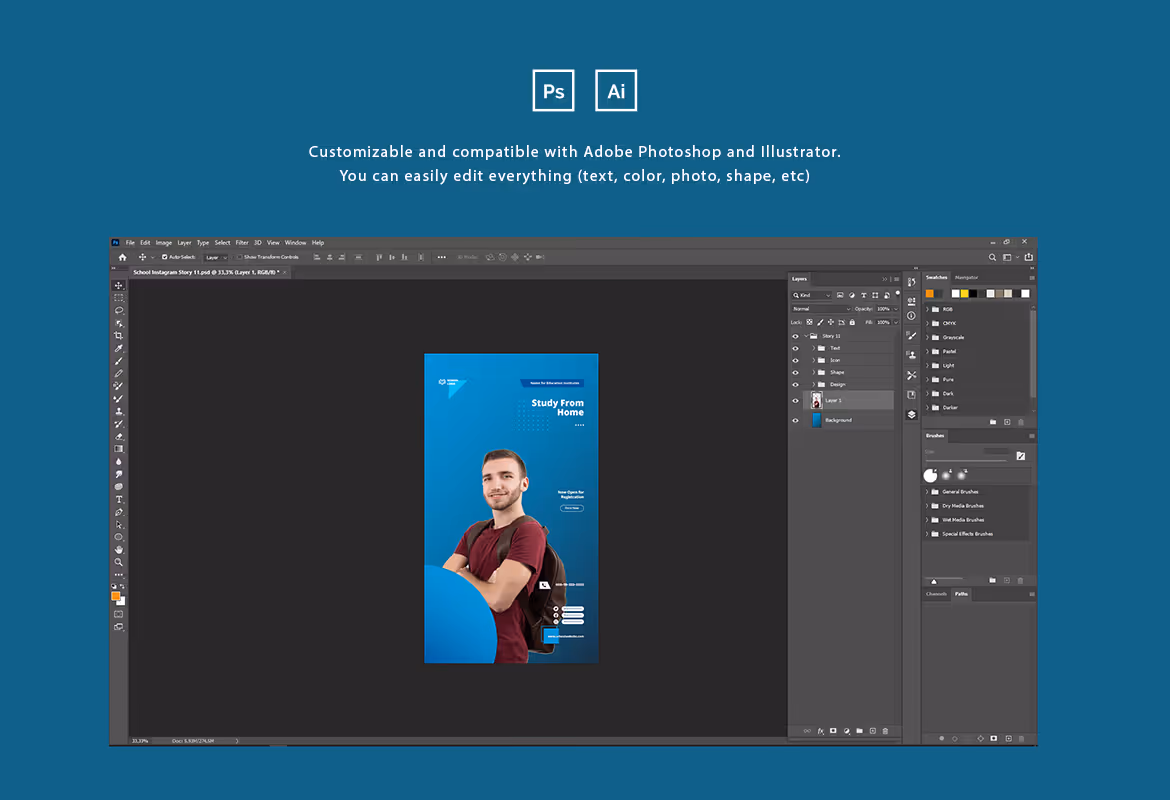1170x800 pixels.
Task: Toggle visibility of Layer 1
Action: (795, 401)
